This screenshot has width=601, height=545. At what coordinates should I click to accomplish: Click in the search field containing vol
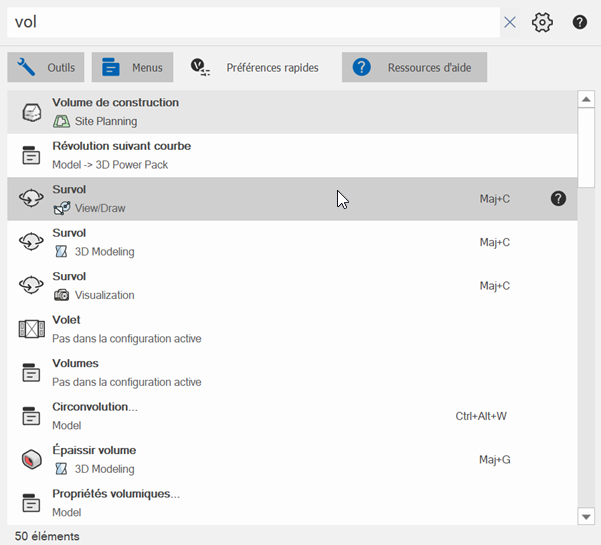(x=250, y=22)
